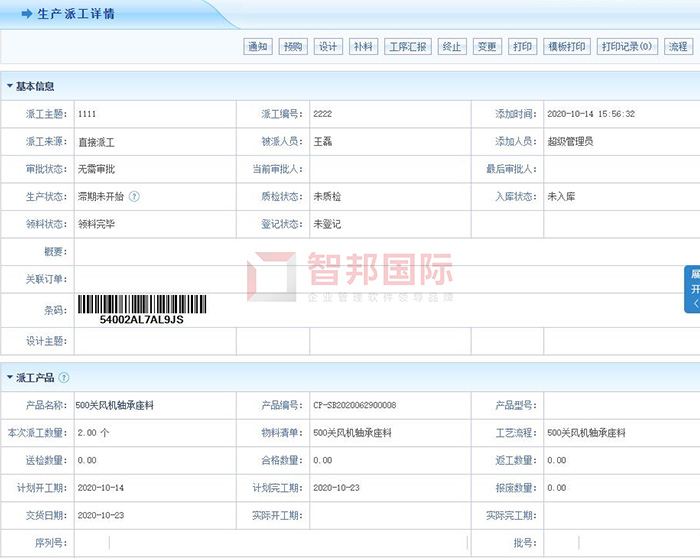Click the barcode image 54002AL7AL9JS
The image size is (700, 560).
point(141,310)
